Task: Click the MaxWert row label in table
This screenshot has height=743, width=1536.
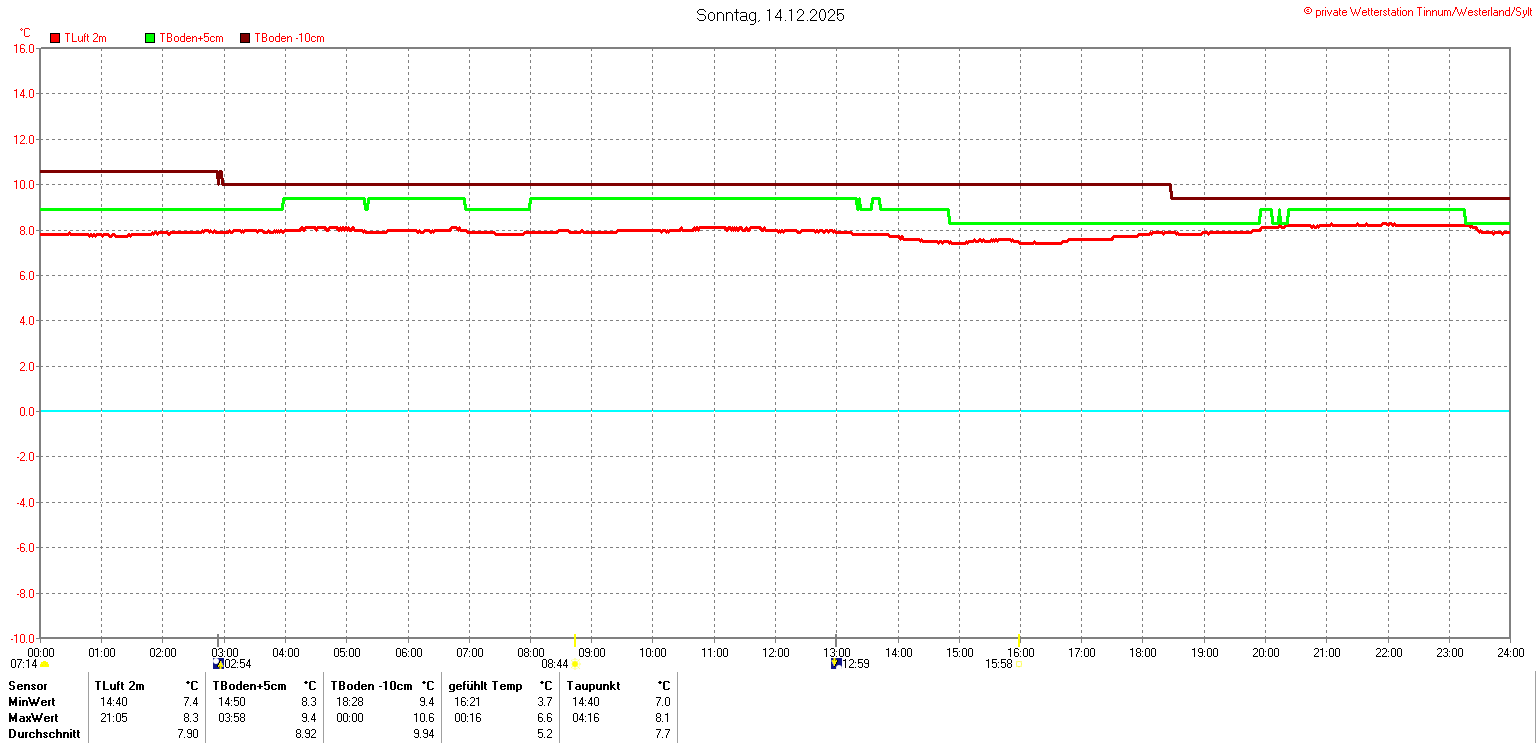Action: pos(34,718)
